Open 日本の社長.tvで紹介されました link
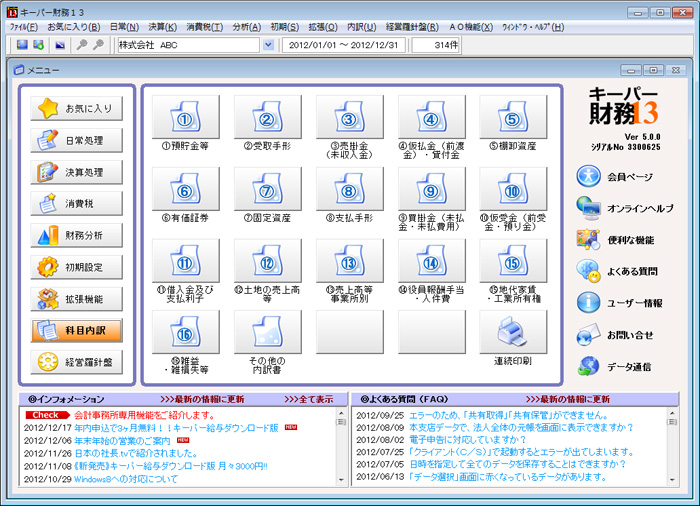This screenshot has width=700, height=506. click(x=136, y=453)
